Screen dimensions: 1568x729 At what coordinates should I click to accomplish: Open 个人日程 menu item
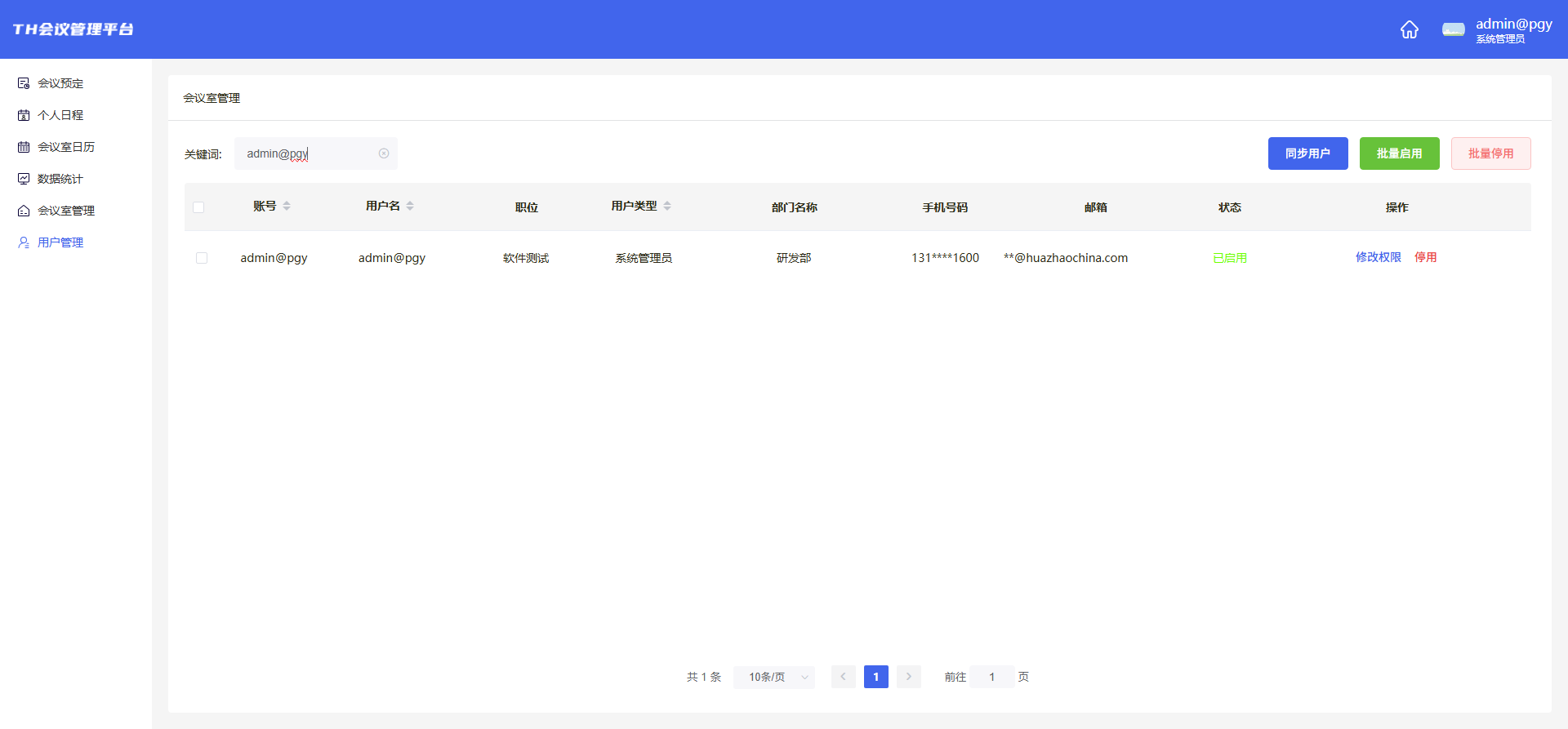(x=60, y=115)
